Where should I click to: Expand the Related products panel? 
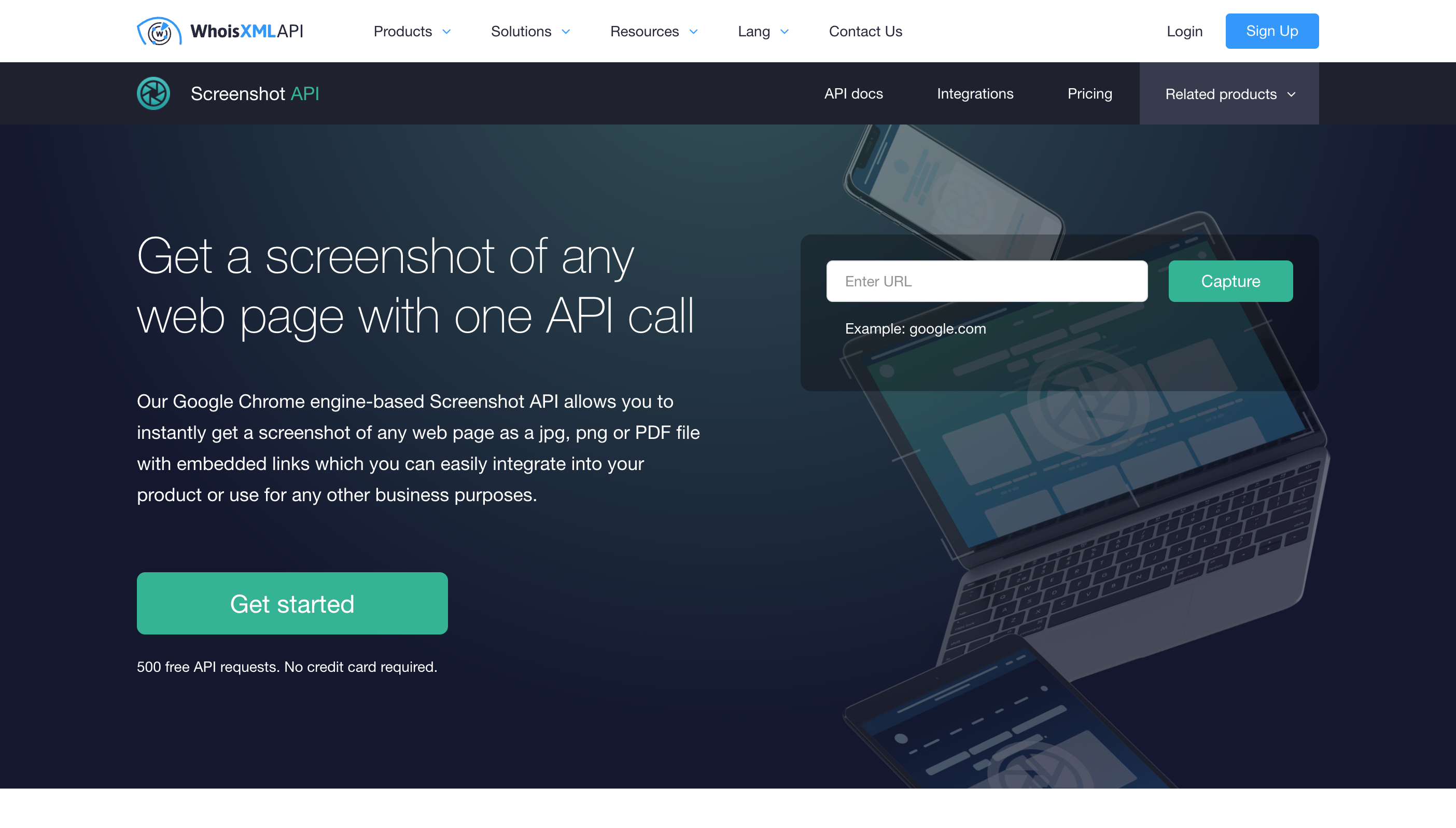[x=1229, y=93]
